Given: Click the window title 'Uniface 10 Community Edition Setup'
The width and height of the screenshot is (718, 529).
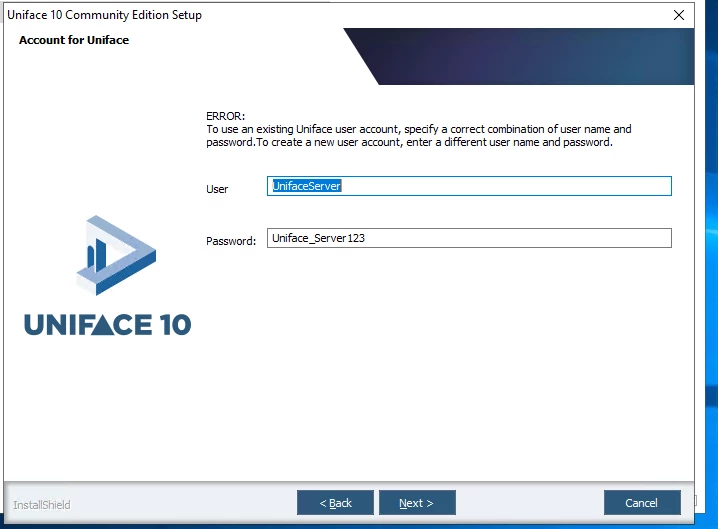Looking at the screenshot, I should pos(104,15).
